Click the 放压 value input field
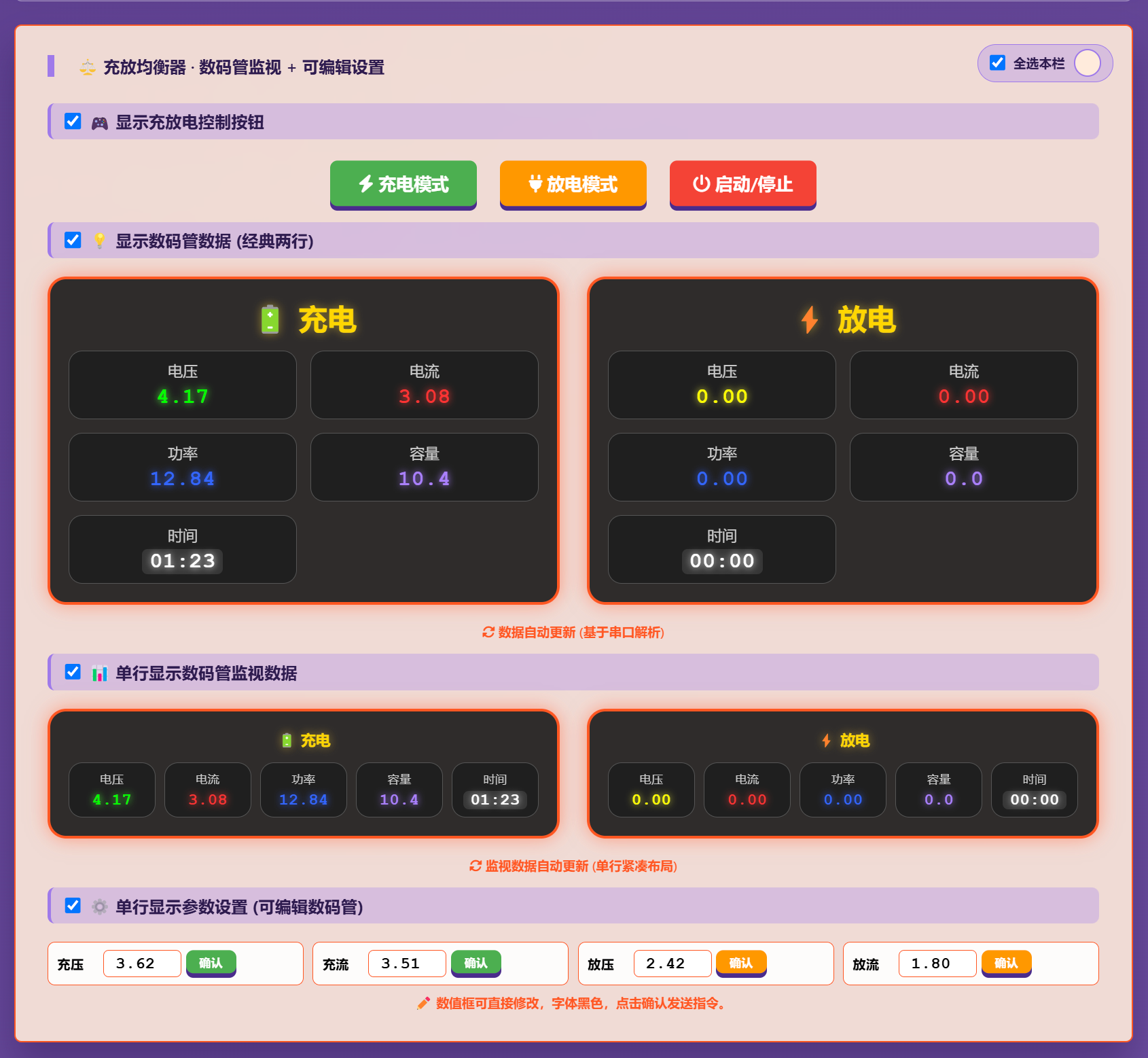The image size is (1148, 1058). click(x=672, y=964)
